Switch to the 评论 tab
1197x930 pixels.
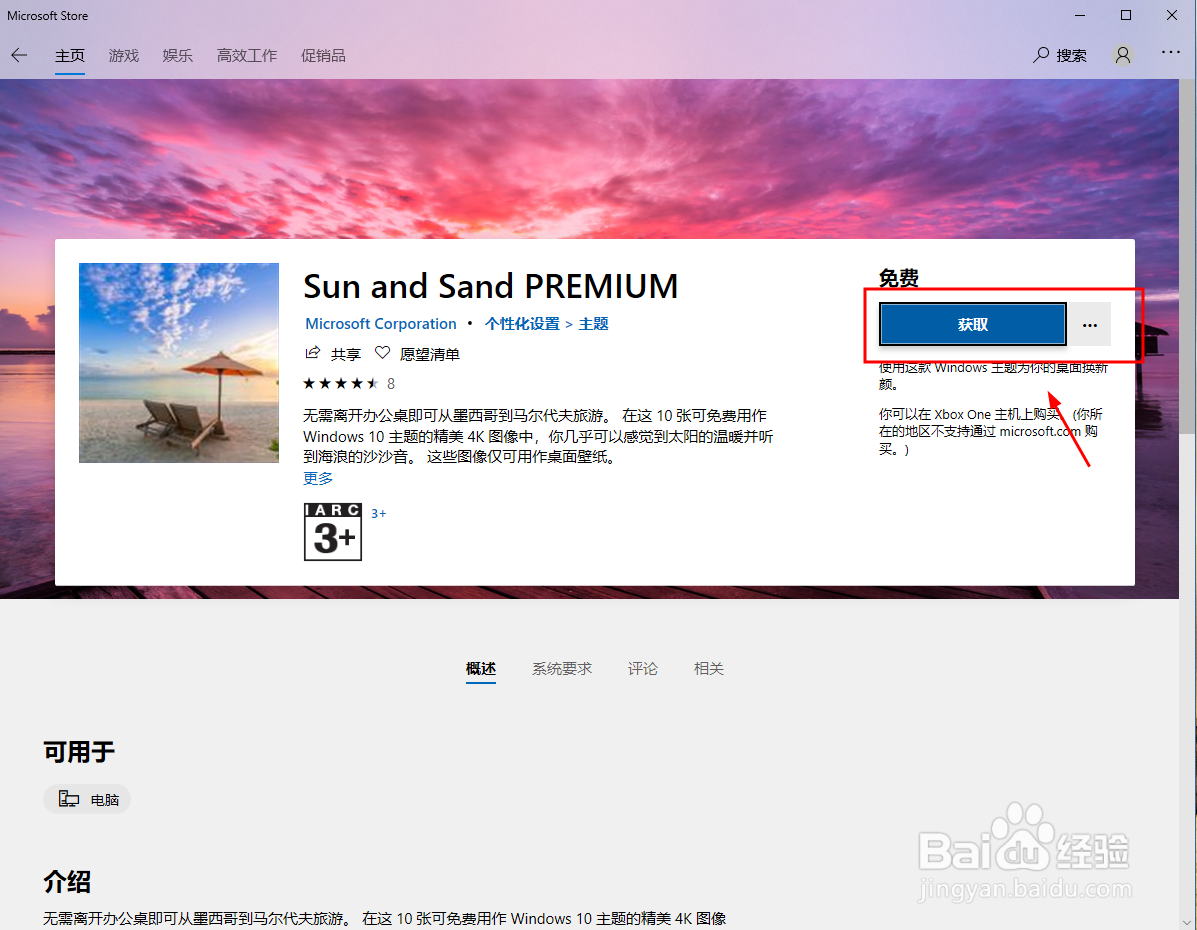click(643, 668)
